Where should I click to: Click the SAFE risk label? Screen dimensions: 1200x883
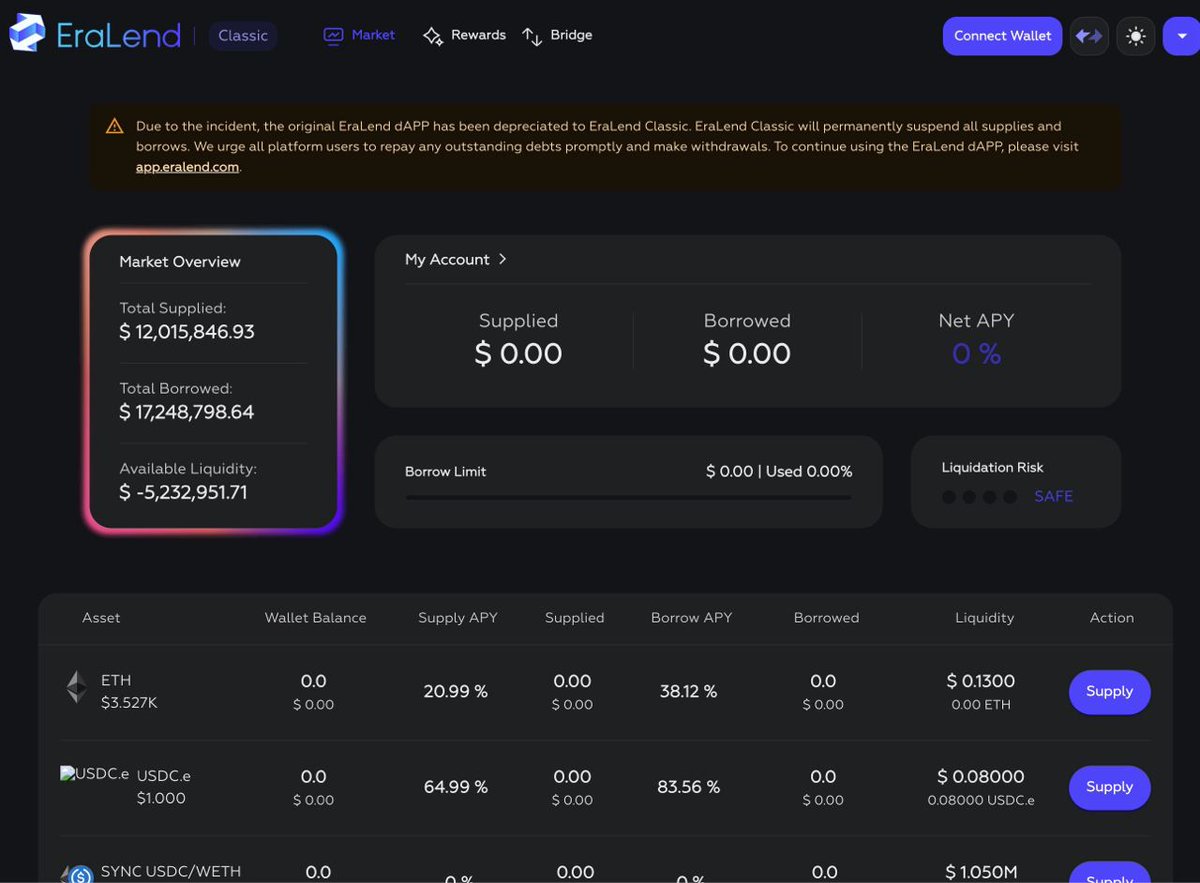click(x=1054, y=496)
